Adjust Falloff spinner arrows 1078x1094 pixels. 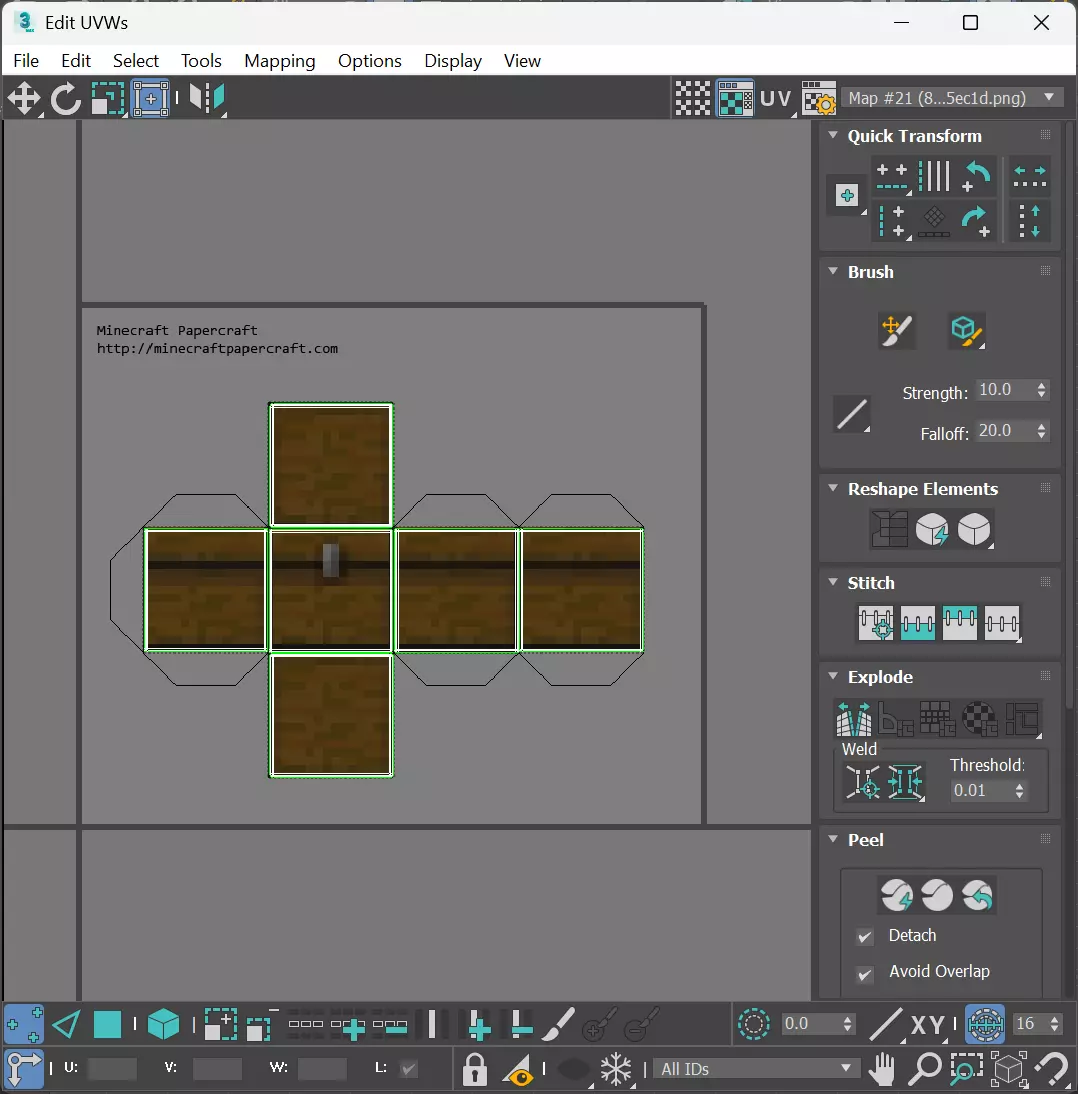pos(1041,431)
